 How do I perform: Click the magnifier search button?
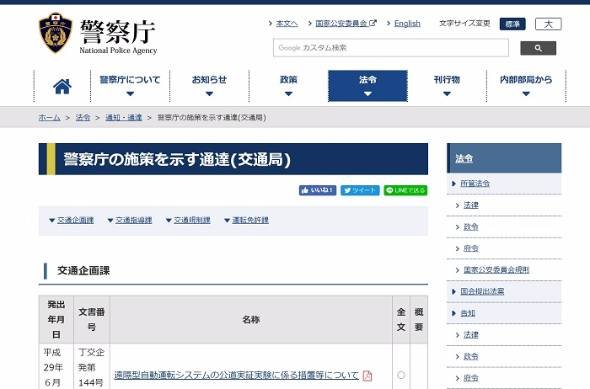538,48
